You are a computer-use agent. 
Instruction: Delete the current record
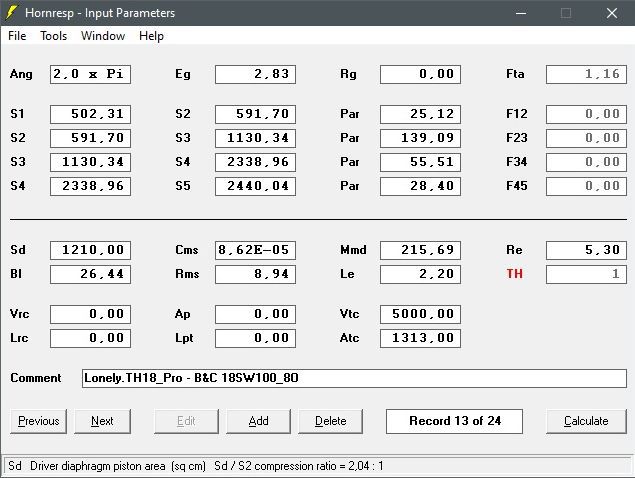[x=331, y=421]
